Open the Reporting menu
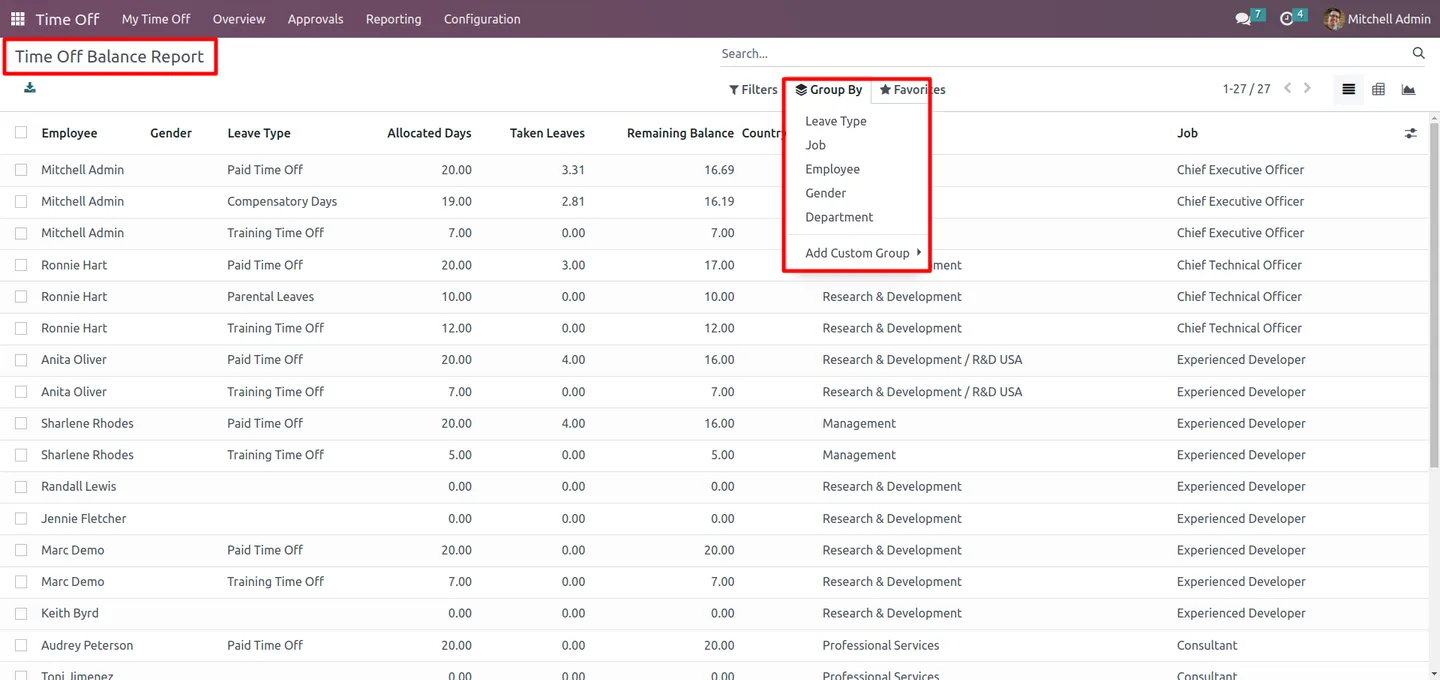Image resolution: width=1440 pixels, height=680 pixels. [393, 19]
